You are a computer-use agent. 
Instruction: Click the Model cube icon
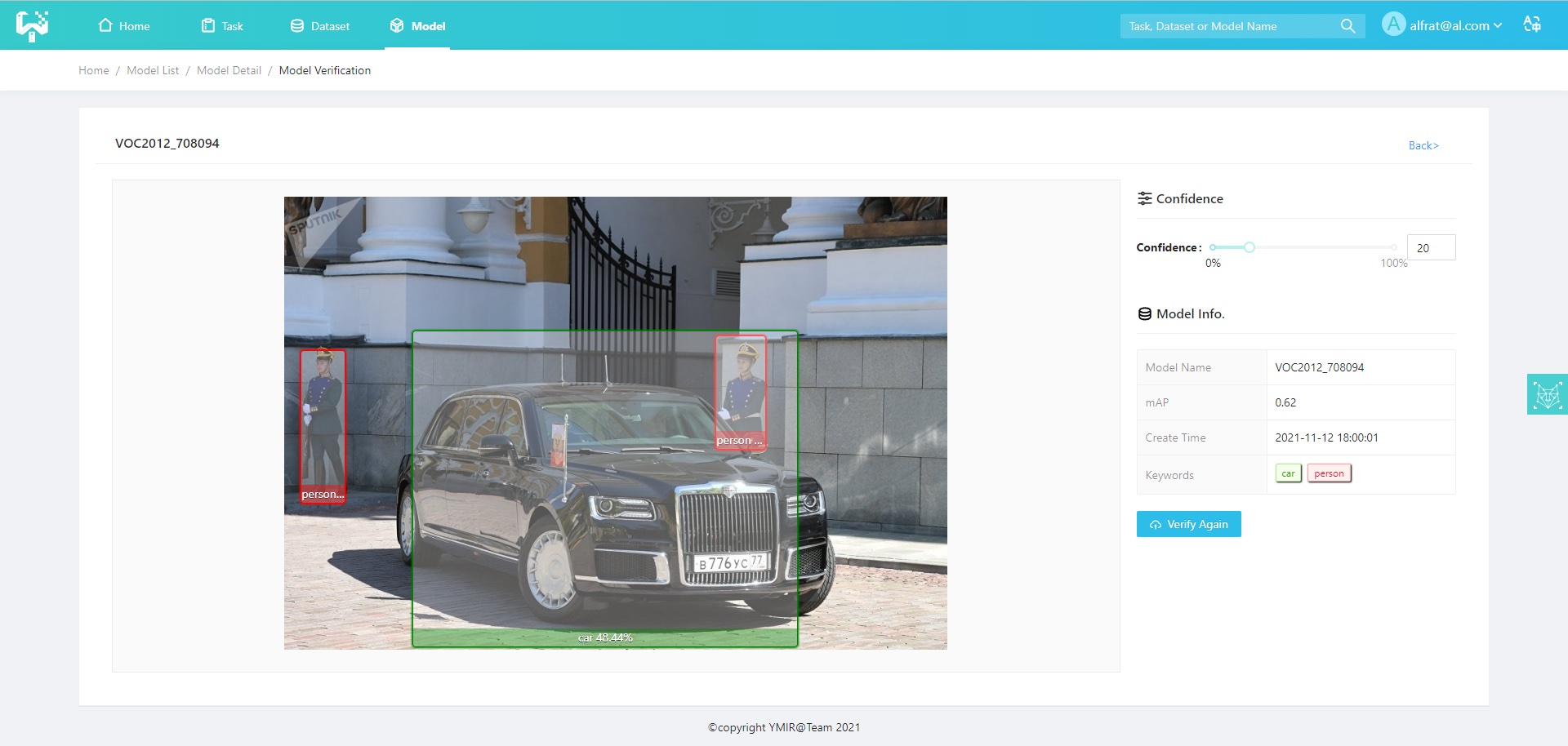click(397, 25)
